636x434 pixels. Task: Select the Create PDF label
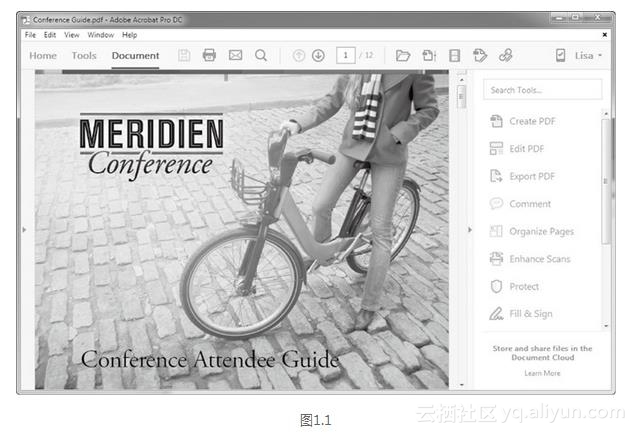pyautogui.click(x=532, y=121)
